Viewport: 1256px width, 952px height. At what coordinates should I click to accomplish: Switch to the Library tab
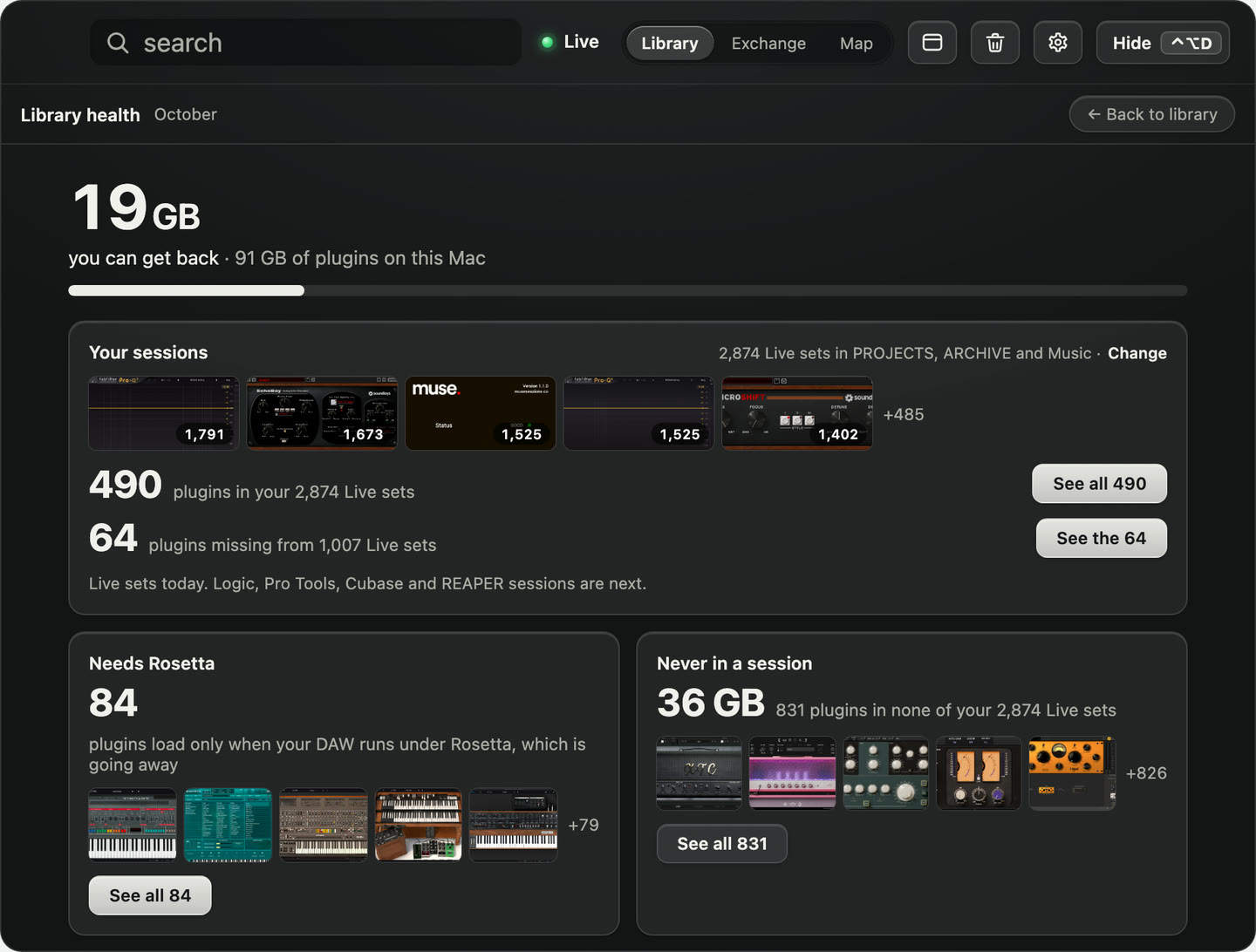pyautogui.click(x=670, y=43)
